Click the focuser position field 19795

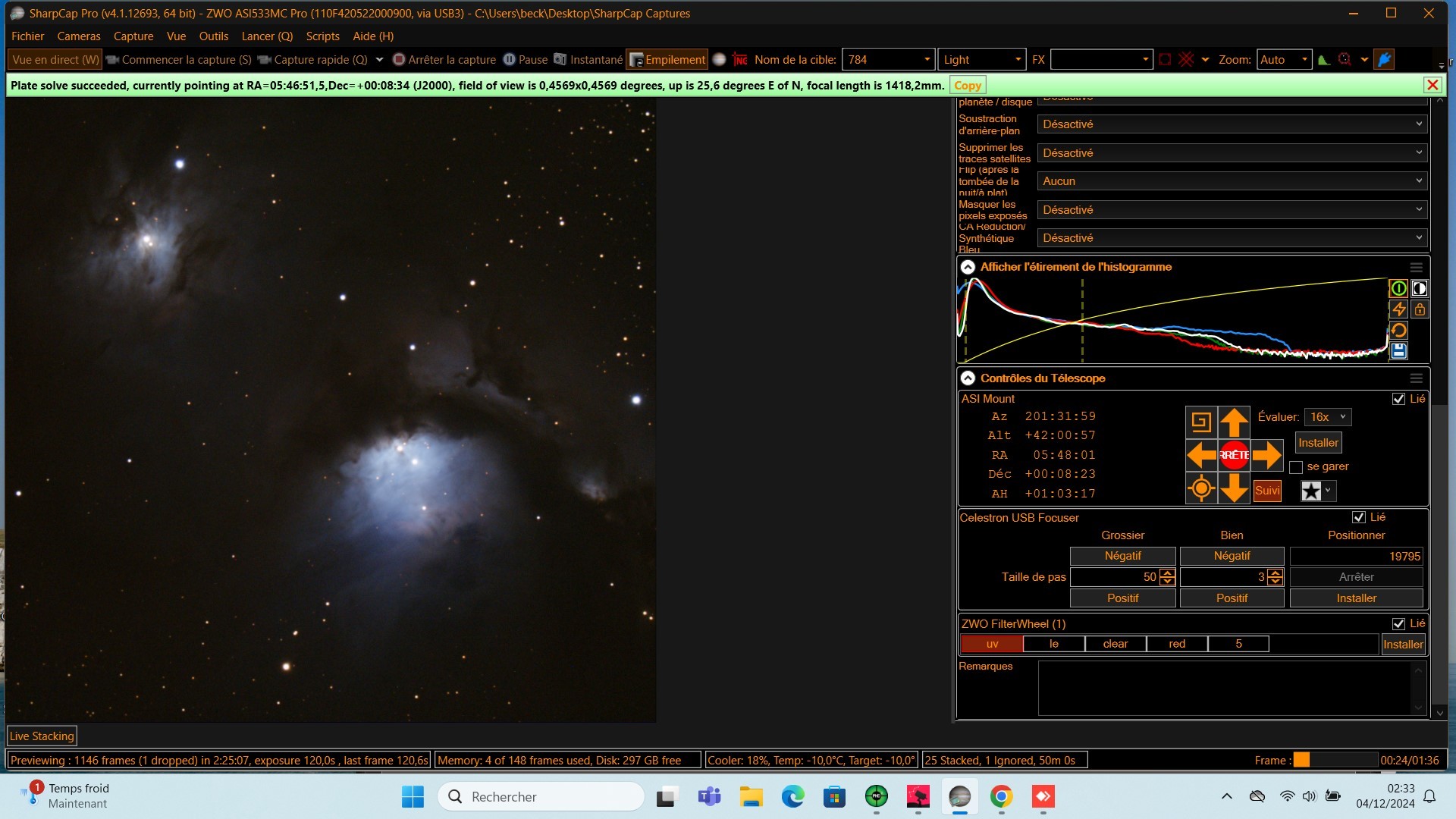point(1356,557)
